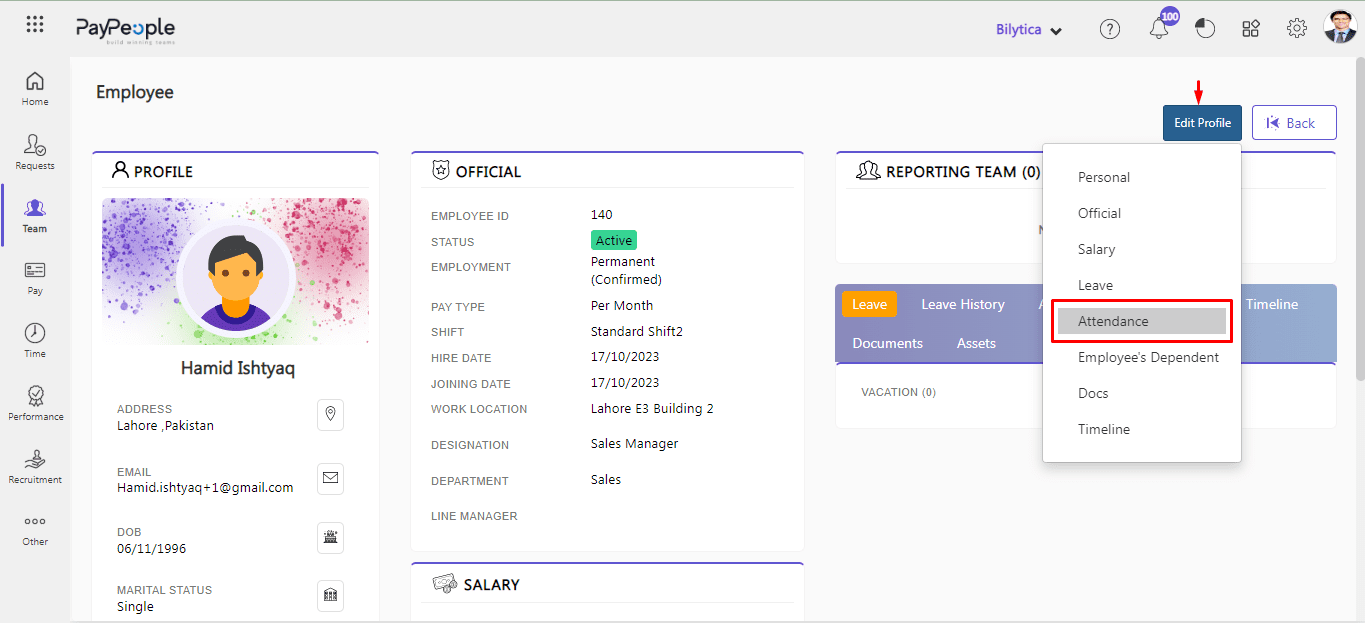Go to Home in the sidebar
Screen dimensions: 1365x623
pos(35,88)
